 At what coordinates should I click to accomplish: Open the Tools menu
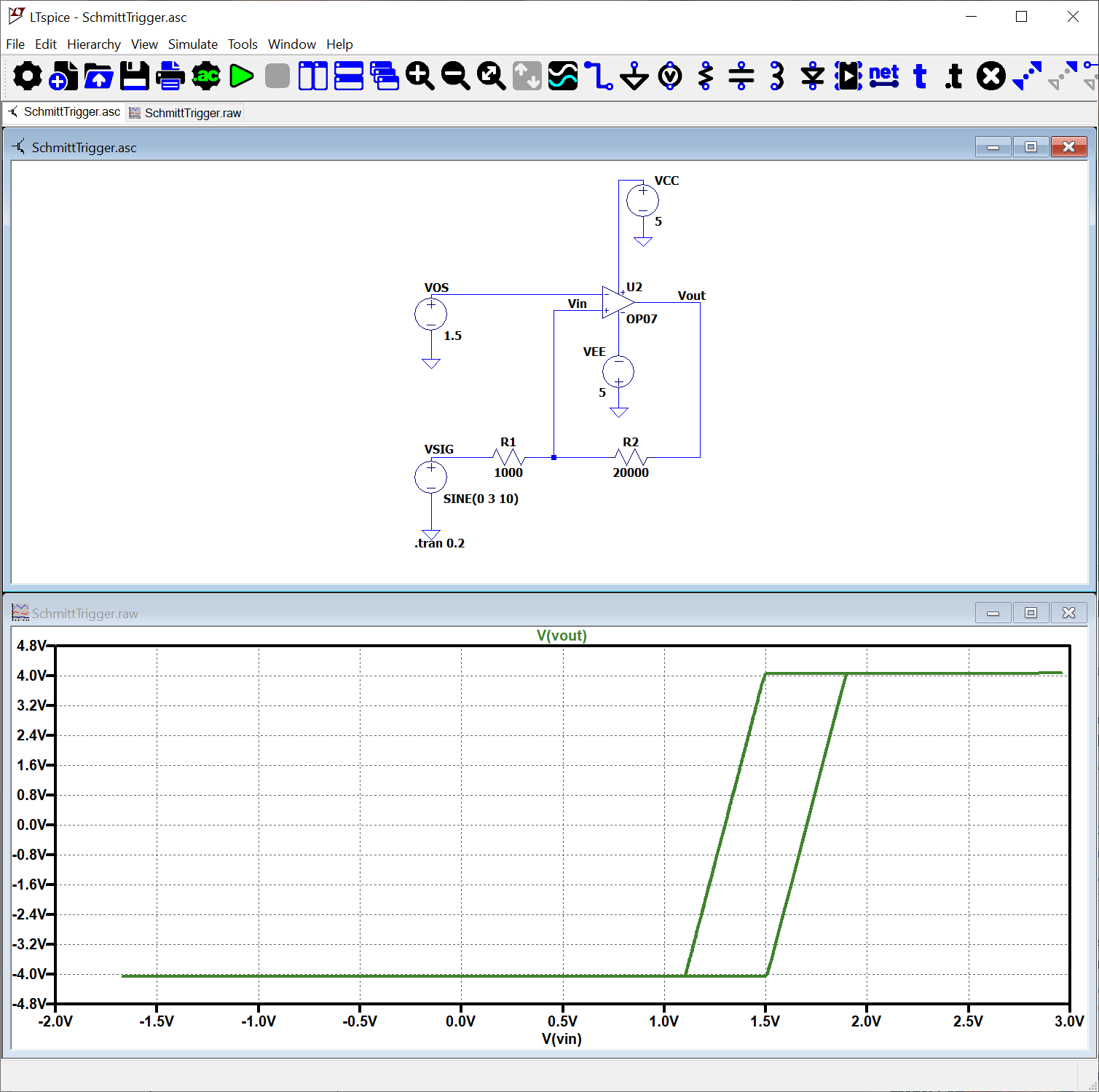point(243,44)
